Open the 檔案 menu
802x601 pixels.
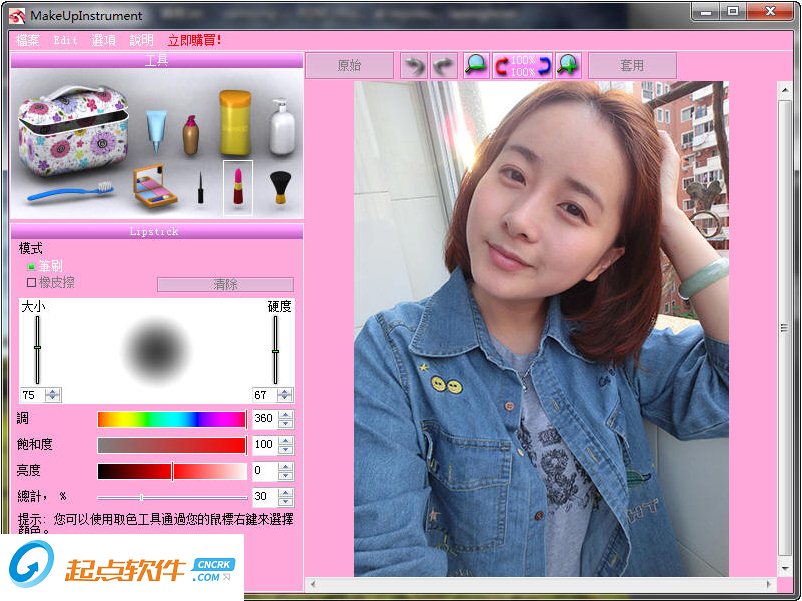click(28, 41)
